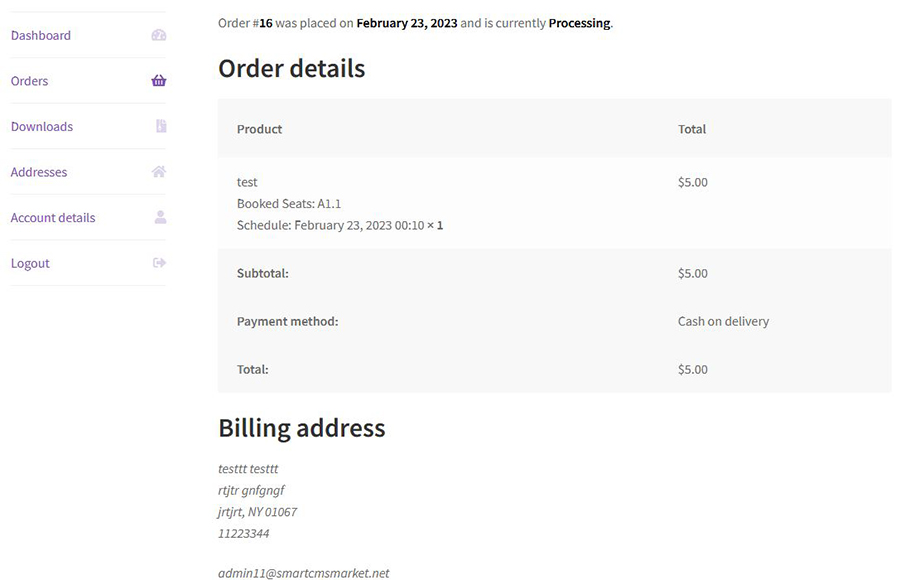Navigate to the Addresses link
The image size is (900, 580).
(39, 172)
